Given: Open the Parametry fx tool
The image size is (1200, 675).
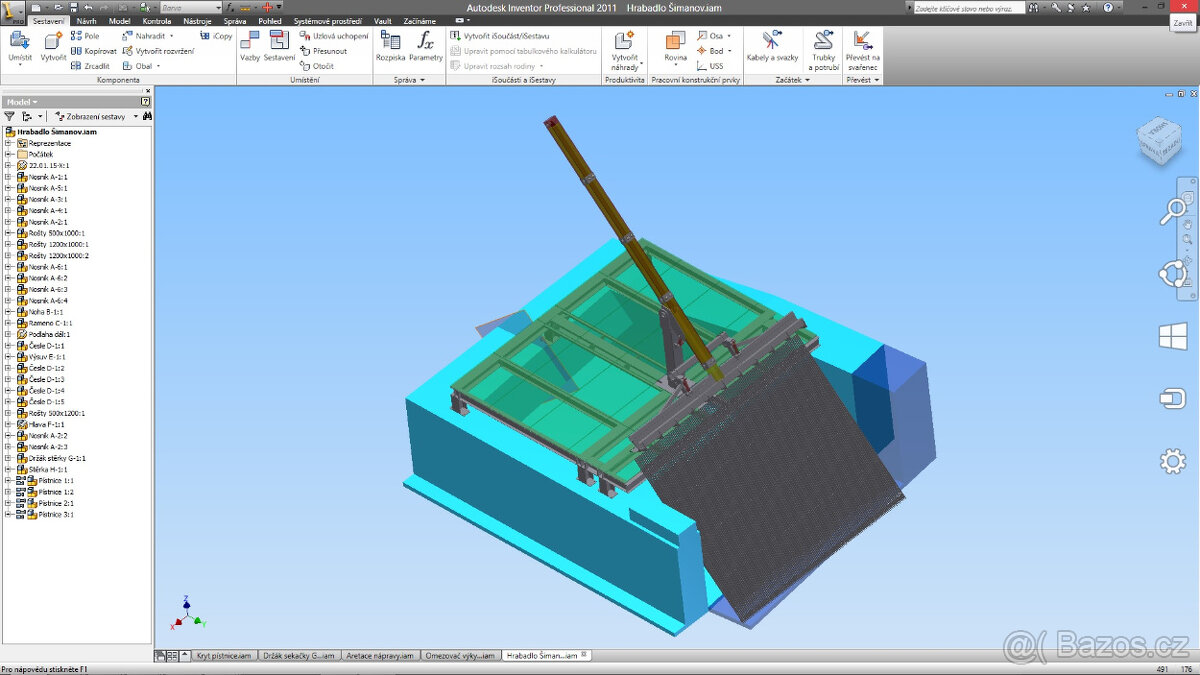Looking at the screenshot, I should click(x=425, y=46).
